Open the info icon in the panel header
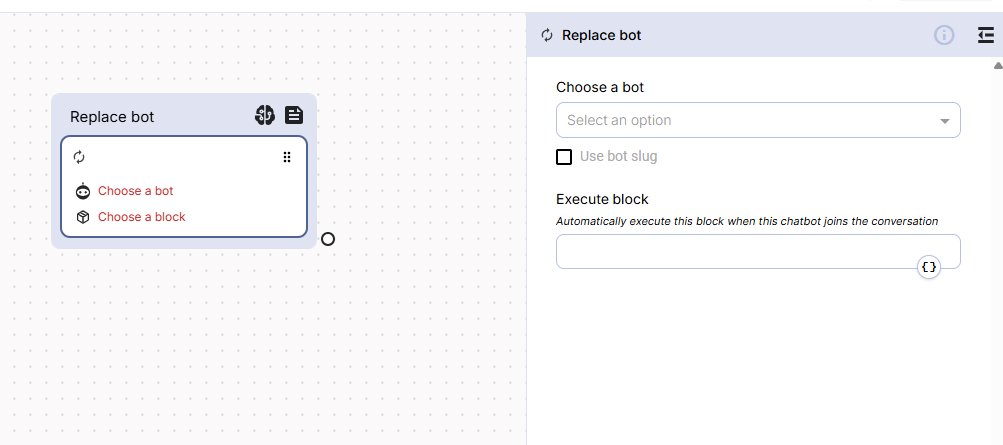Image resolution: width=1003 pixels, height=445 pixels. coord(944,35)
